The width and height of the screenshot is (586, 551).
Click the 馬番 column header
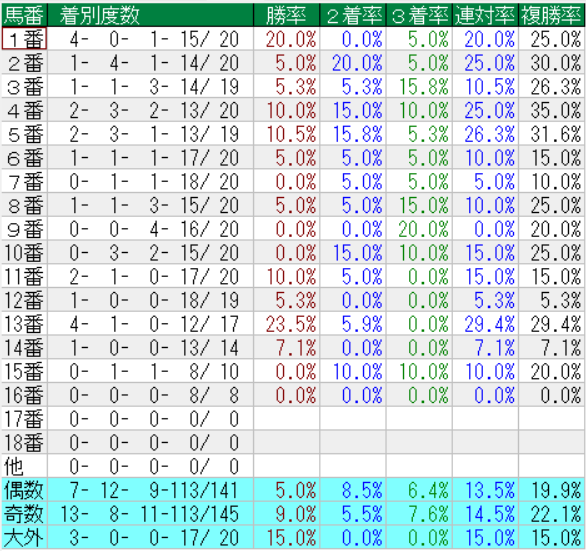coord(24,15)
